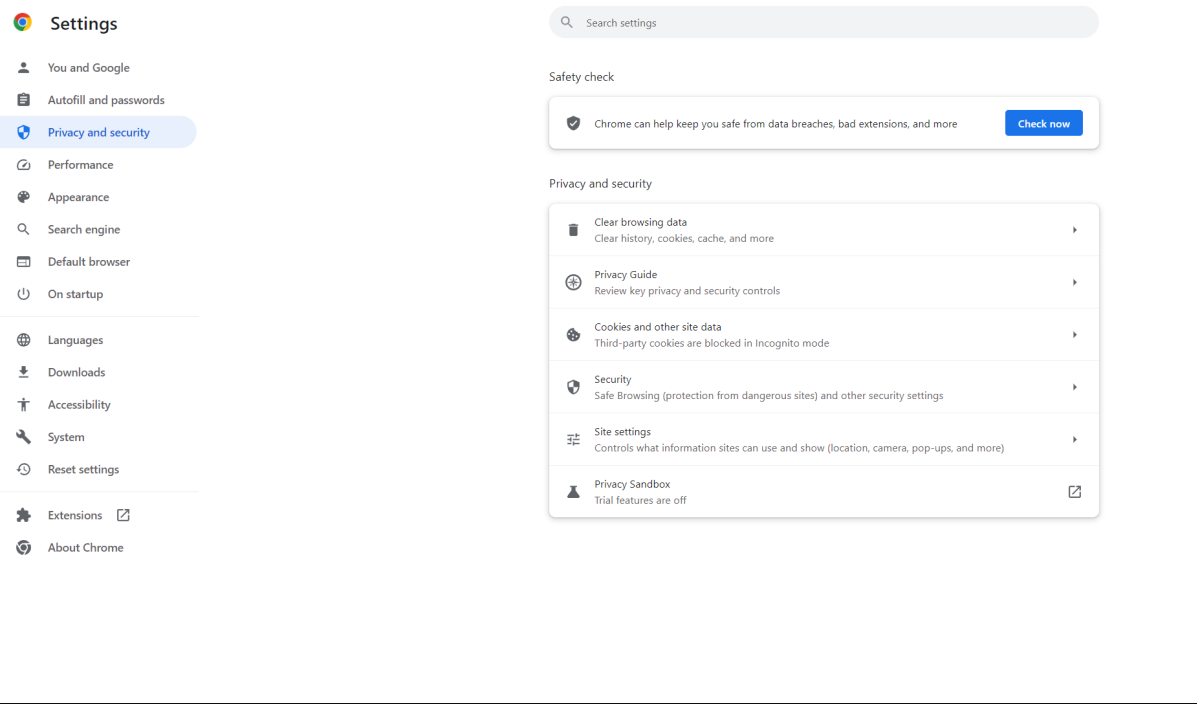The image size is (1197, 704).
Task: Click the wrench icon for System
Action: tap(24, 437)
